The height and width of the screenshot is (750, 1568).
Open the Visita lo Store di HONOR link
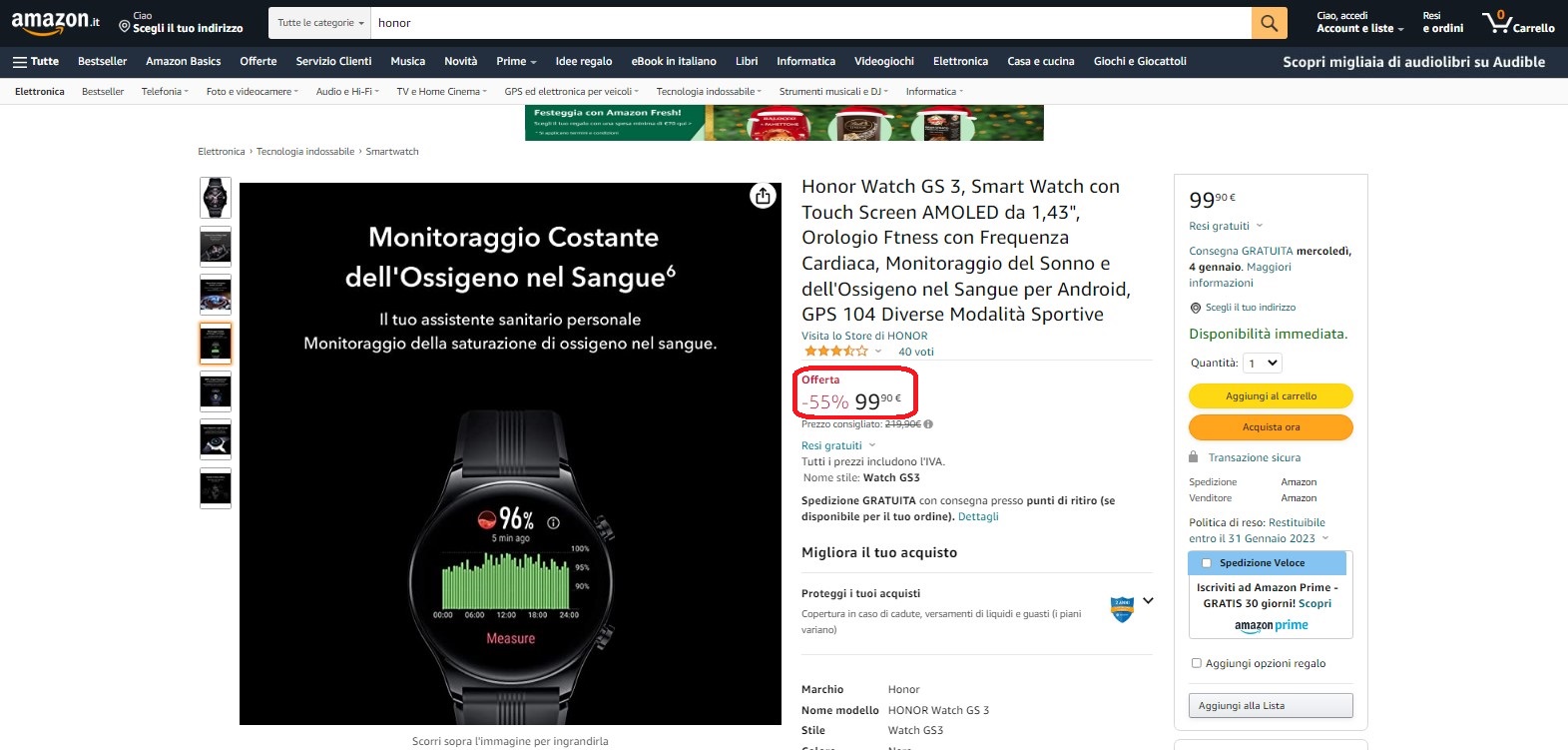point(864,336)
